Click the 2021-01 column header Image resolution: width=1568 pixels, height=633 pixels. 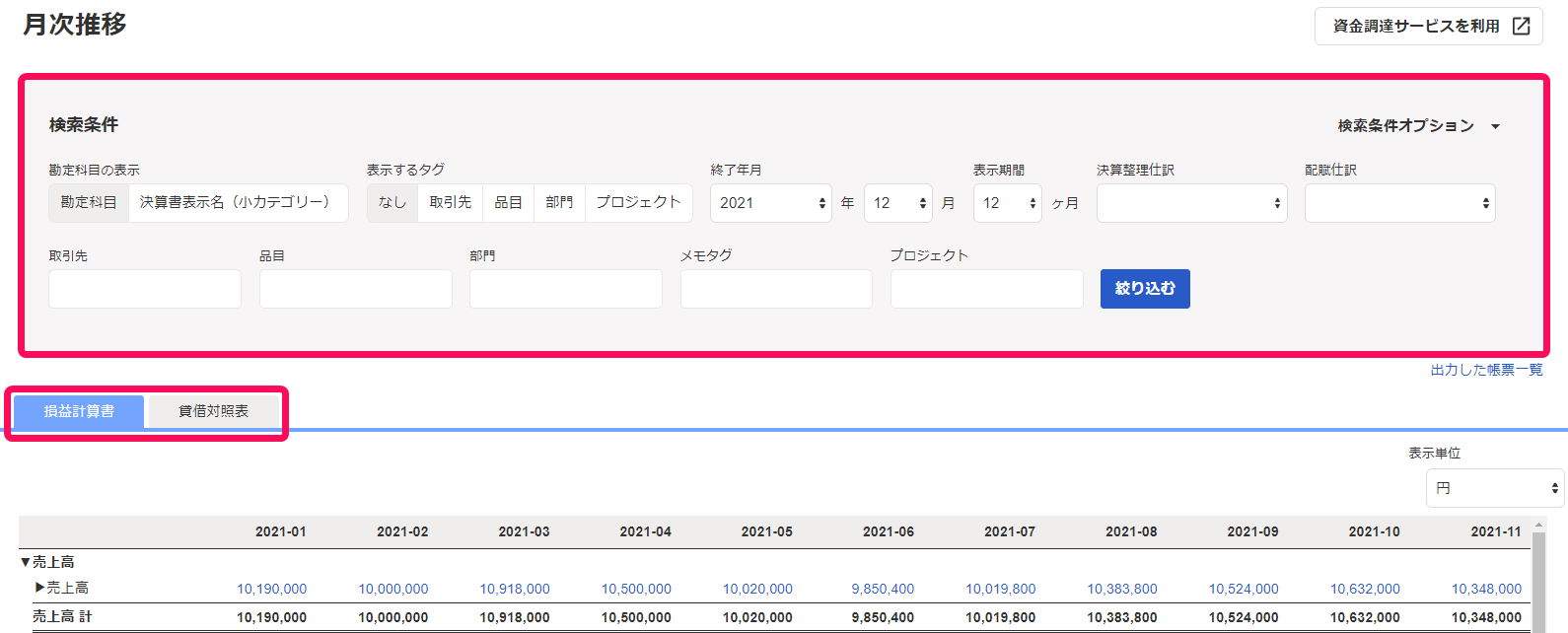281,531
